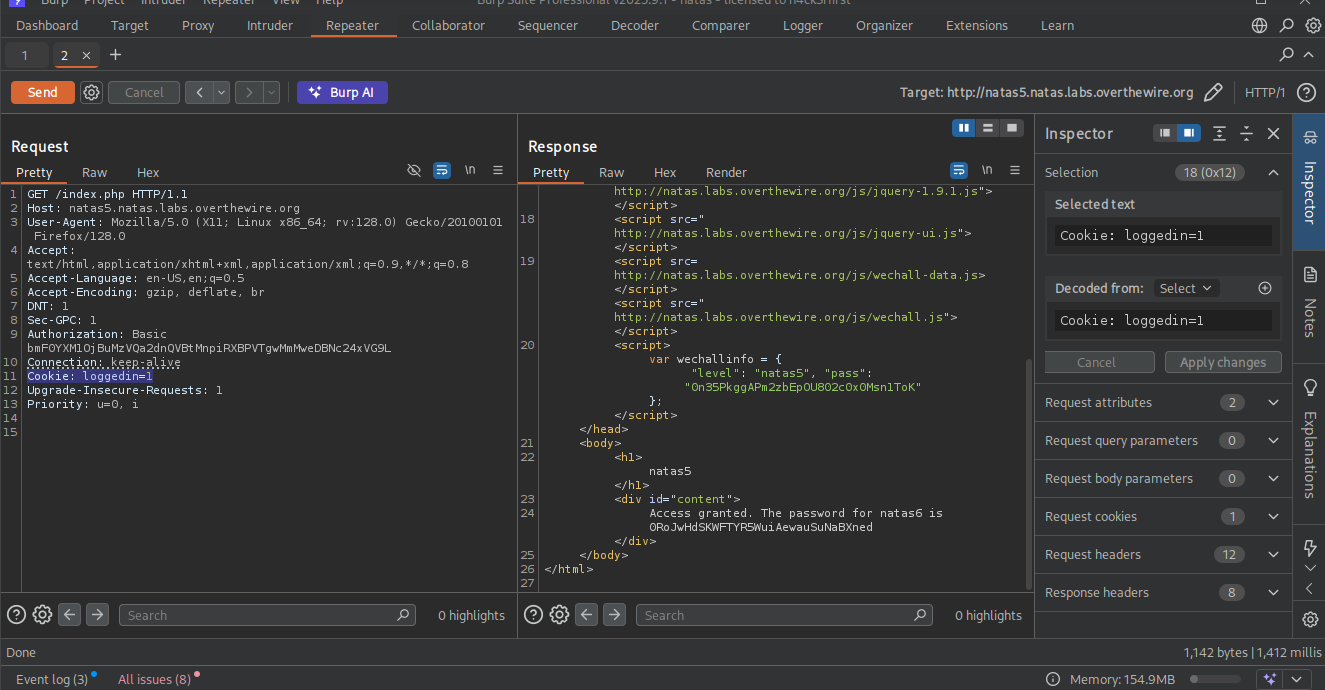Click the memory usage bar
This screenshot has width=1325, height=690.
(1214, 679)
